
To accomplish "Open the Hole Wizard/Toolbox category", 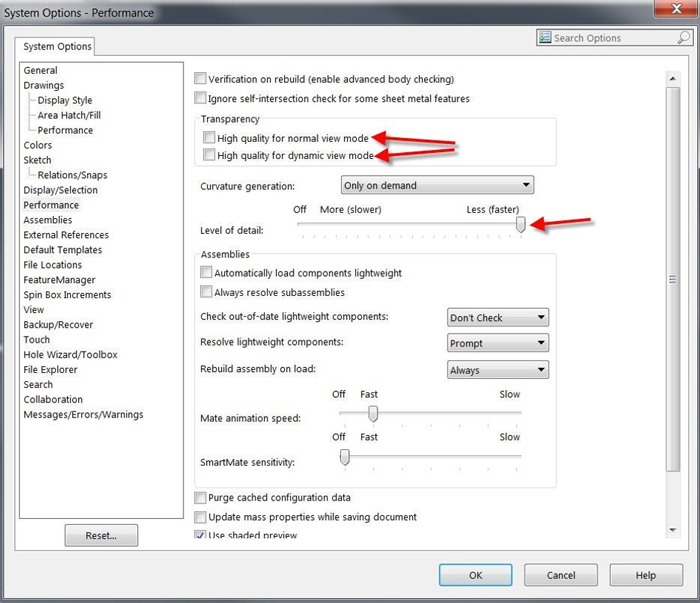I will click(x=70, y=355).
